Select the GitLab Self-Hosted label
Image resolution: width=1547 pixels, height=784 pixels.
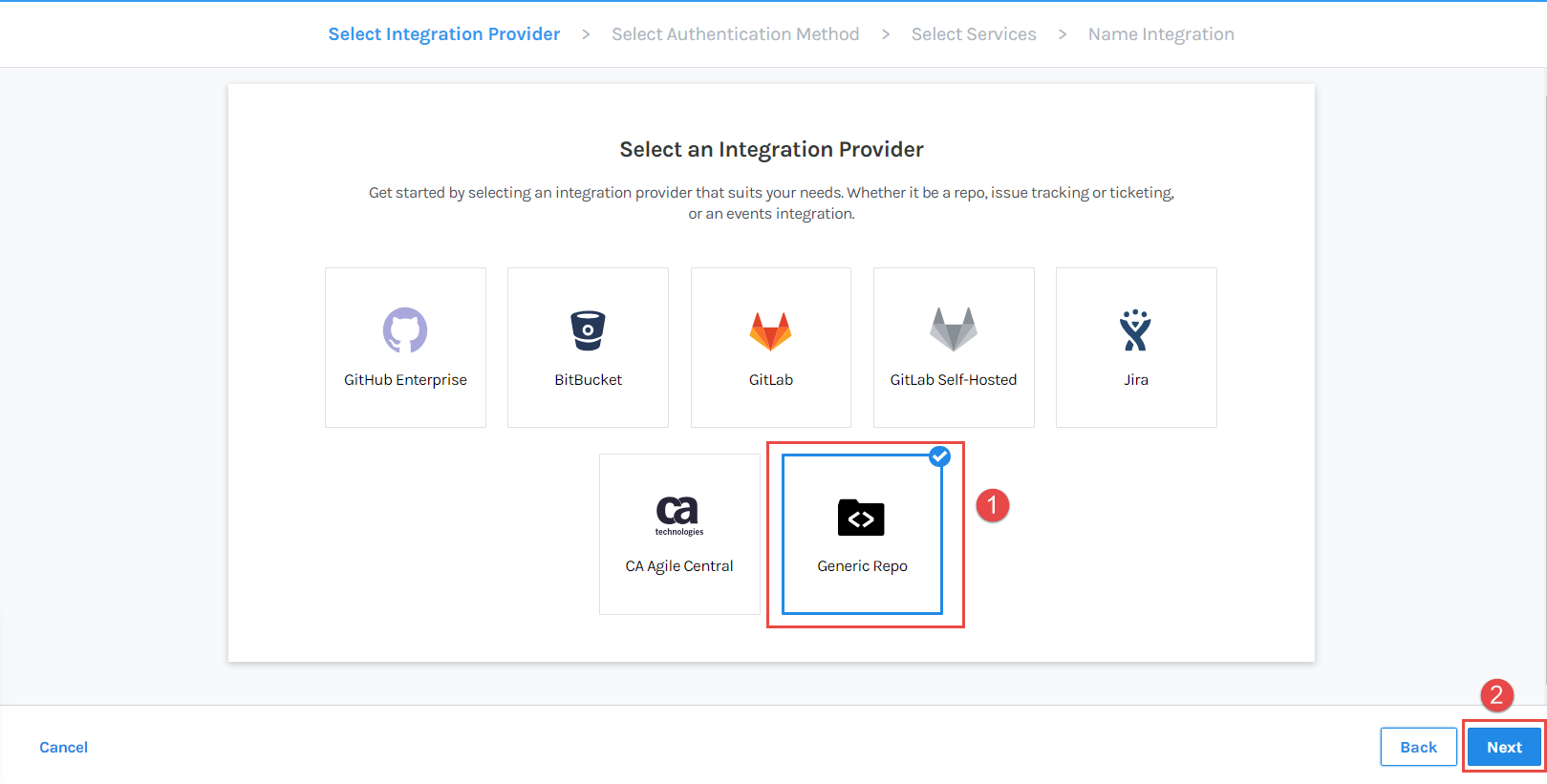pyautogui.click(x=954, y=380)
